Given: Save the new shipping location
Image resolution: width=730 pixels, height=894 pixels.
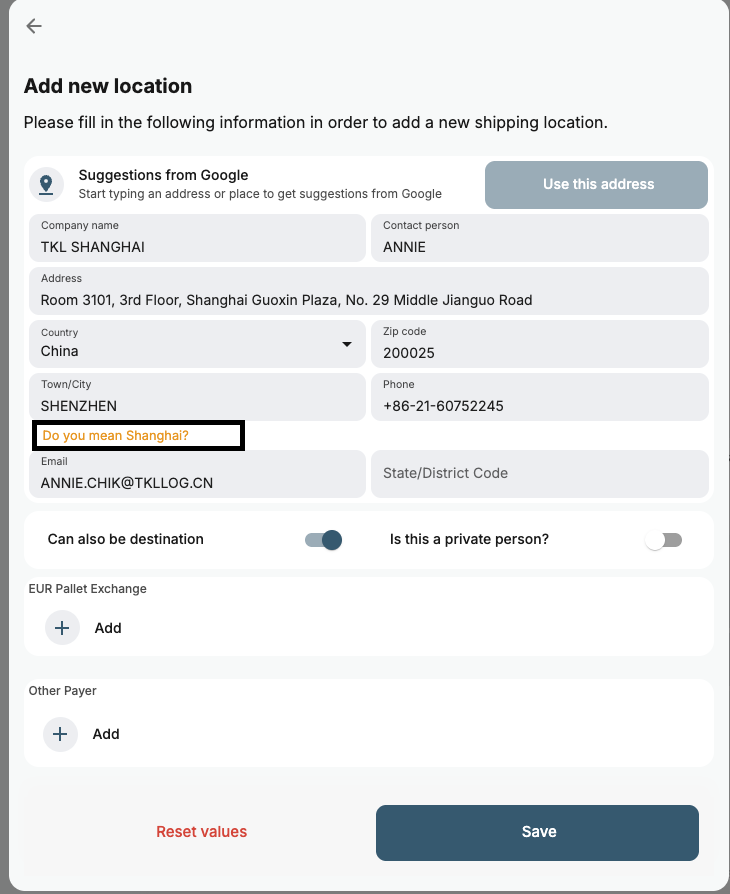Looking at the screenshot, I should pos(537,832).
